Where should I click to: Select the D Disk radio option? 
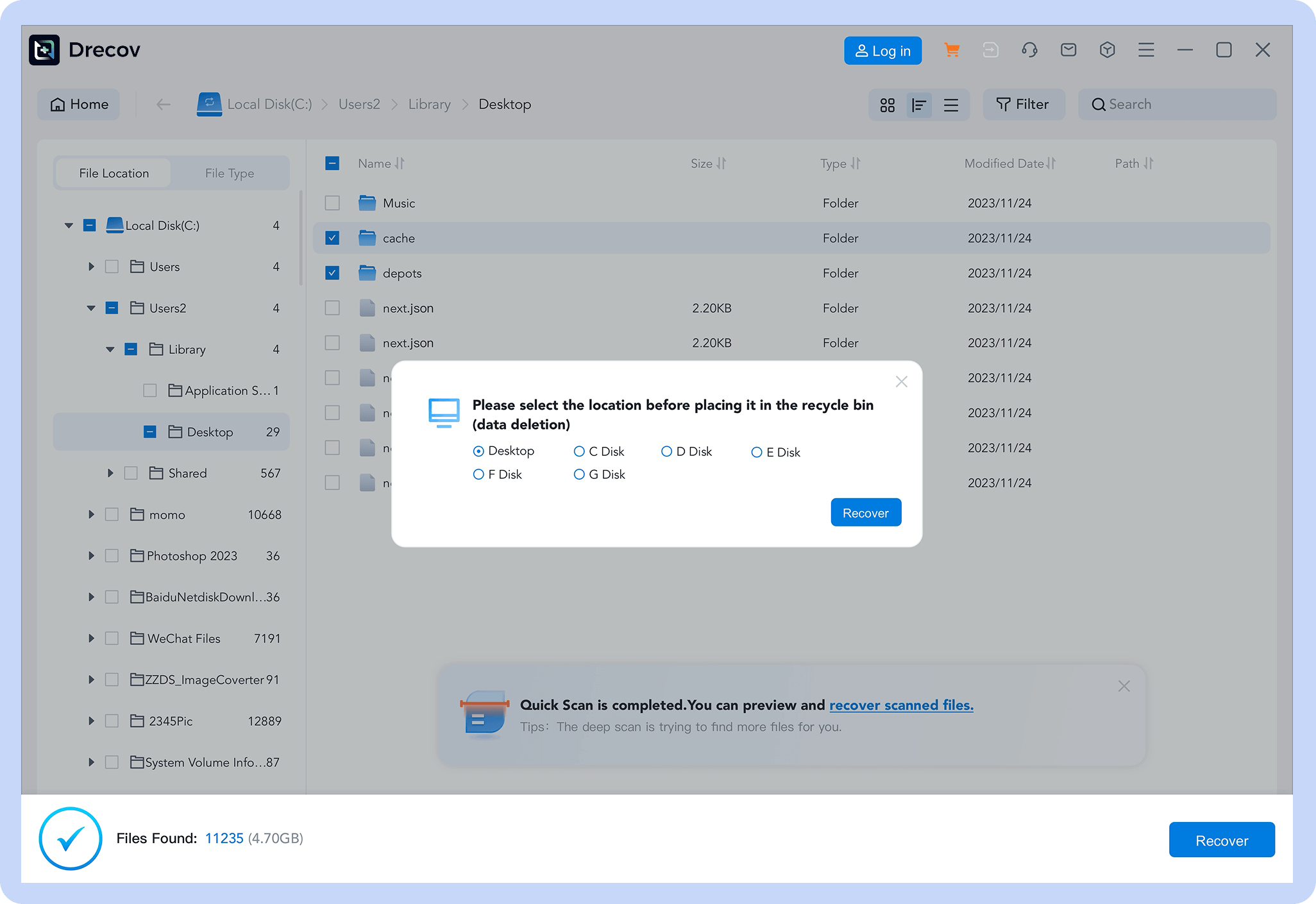coord(666,452)
